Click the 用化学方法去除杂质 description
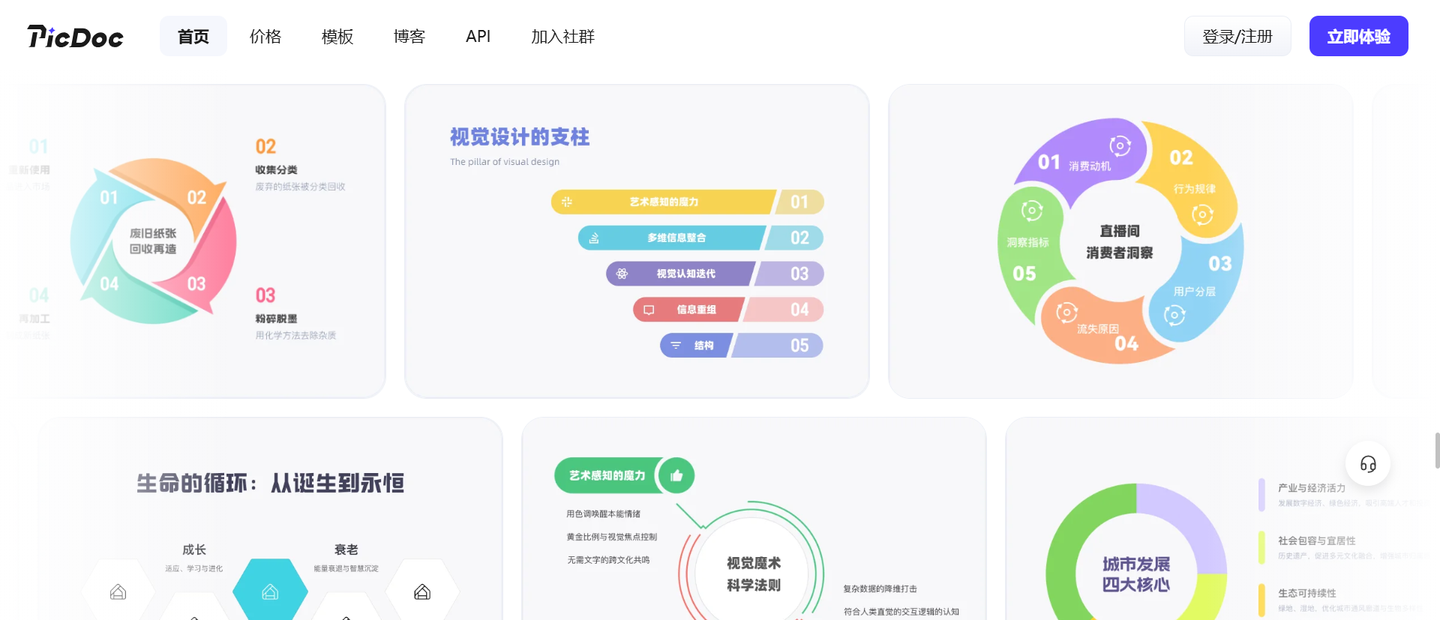The height and width of the screenshot is (620, 1440). click(x=296, y=336)
